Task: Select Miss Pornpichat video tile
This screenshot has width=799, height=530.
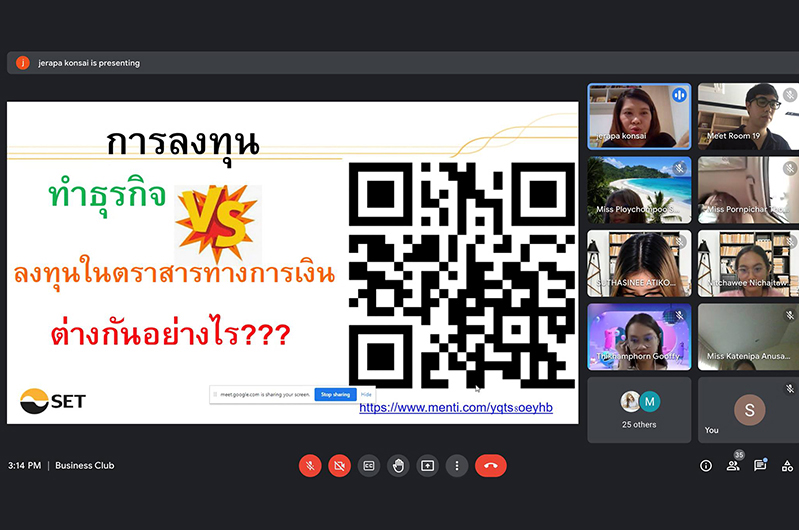Action: coord(748,190)
